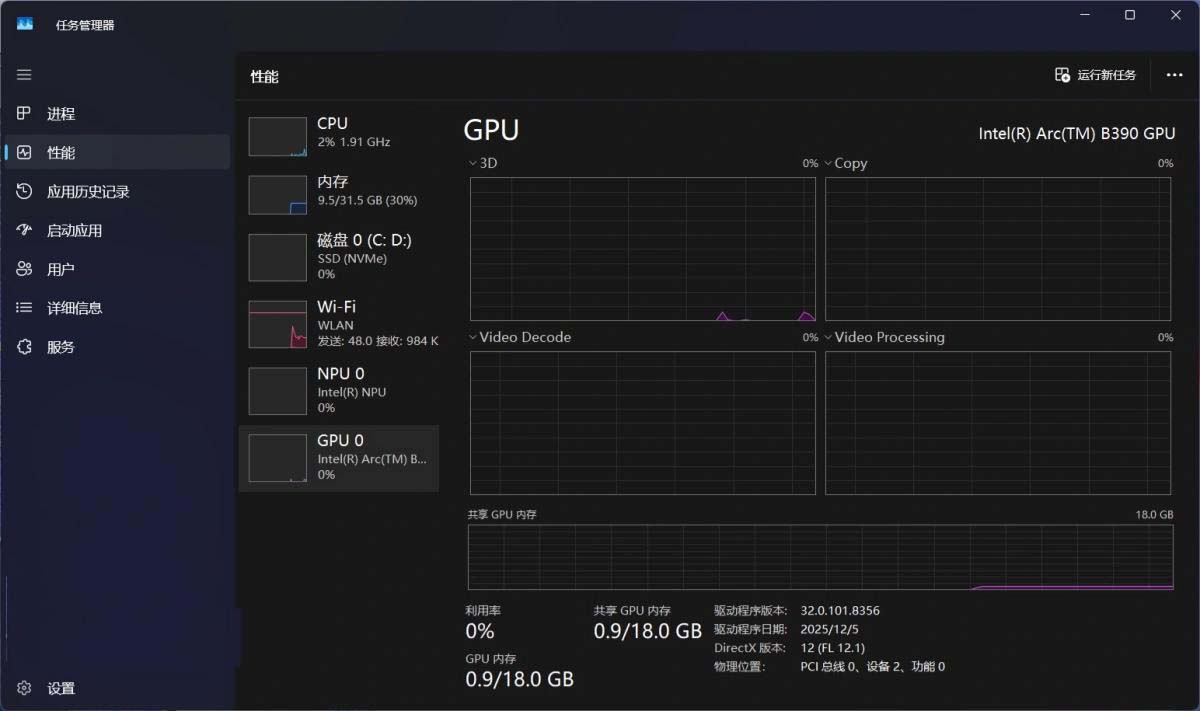Click driver version 32.0.101.8356
The width and height of the screenshot is (1200, 711).
840,610
